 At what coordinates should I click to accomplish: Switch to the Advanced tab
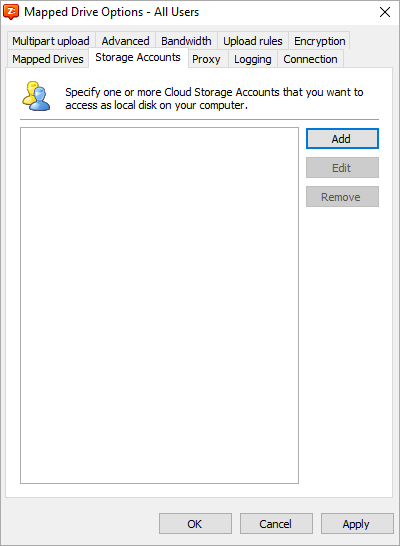point(125,41)
